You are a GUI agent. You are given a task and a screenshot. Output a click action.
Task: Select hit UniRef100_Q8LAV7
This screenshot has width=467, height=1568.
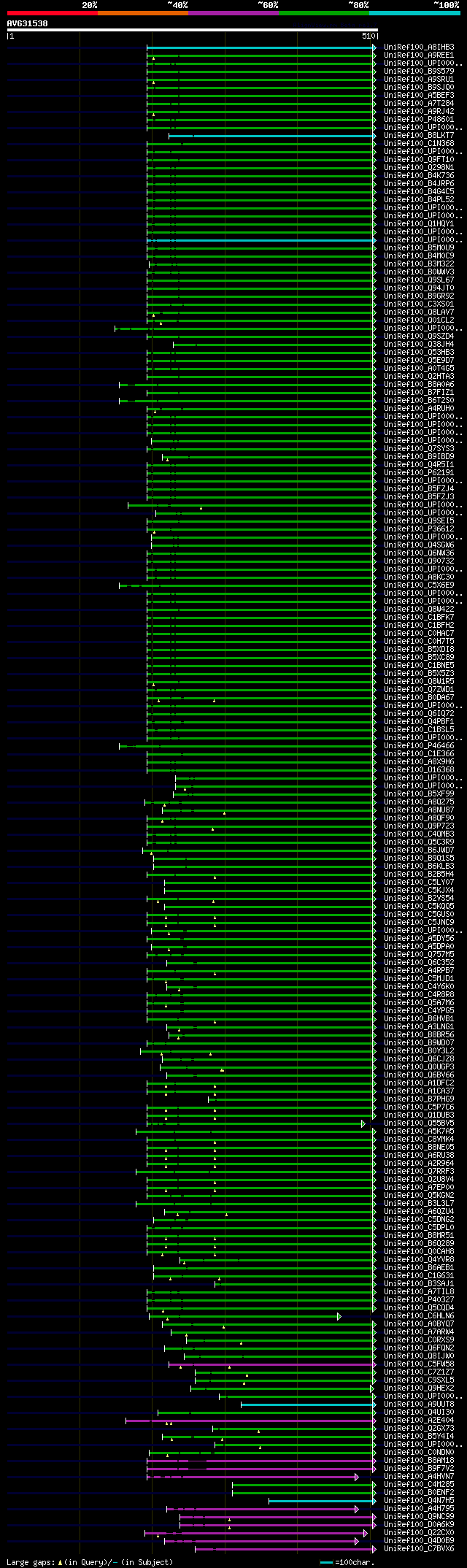click(419, 312)
